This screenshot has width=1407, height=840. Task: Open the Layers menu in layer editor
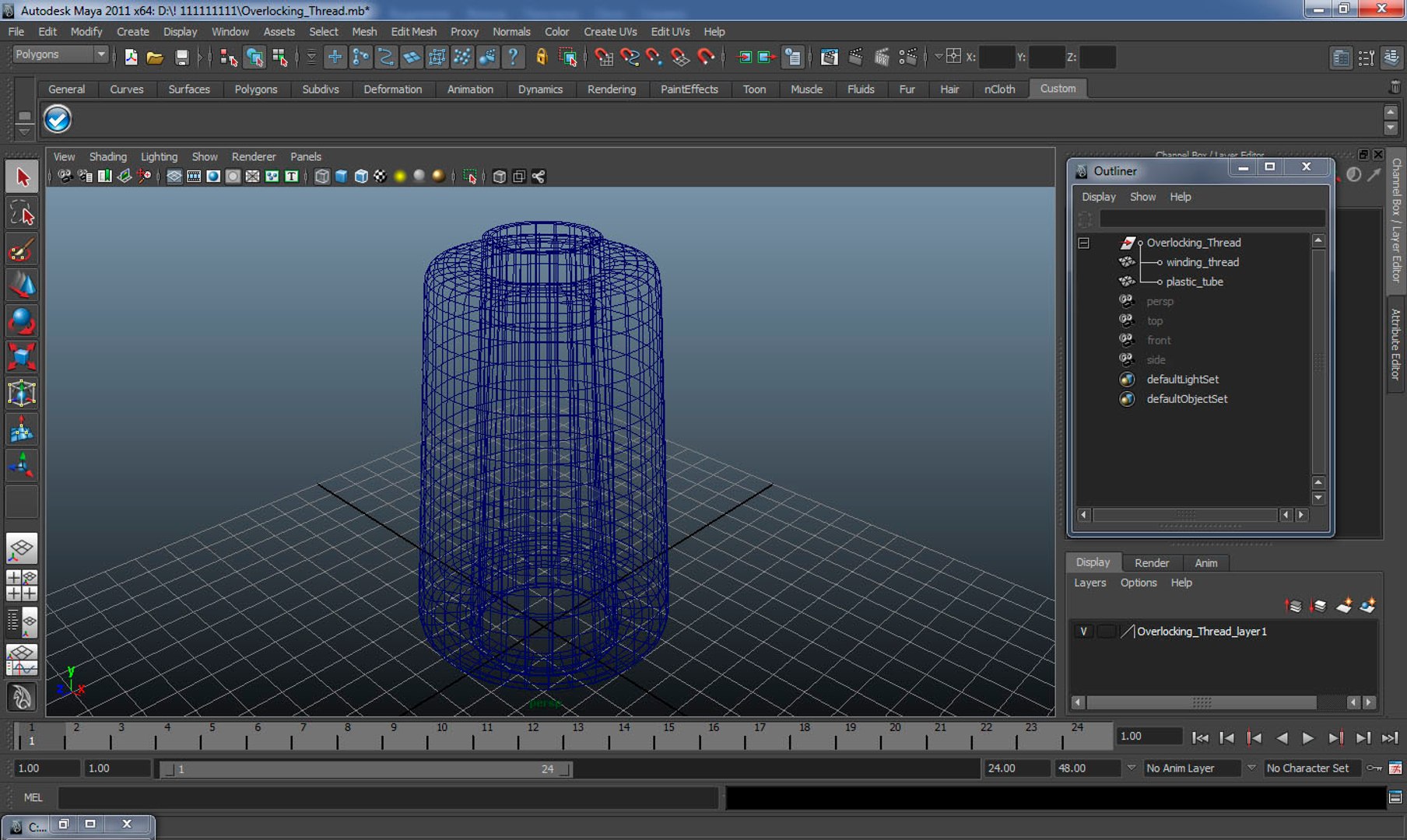[x=1089, y=583]
